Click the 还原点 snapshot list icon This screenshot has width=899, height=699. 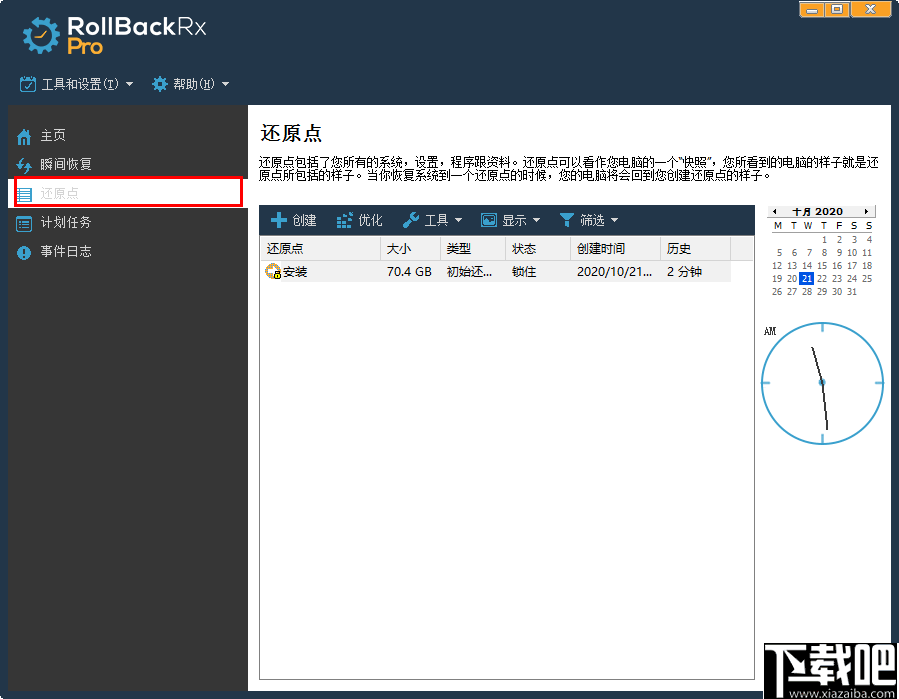24,193
